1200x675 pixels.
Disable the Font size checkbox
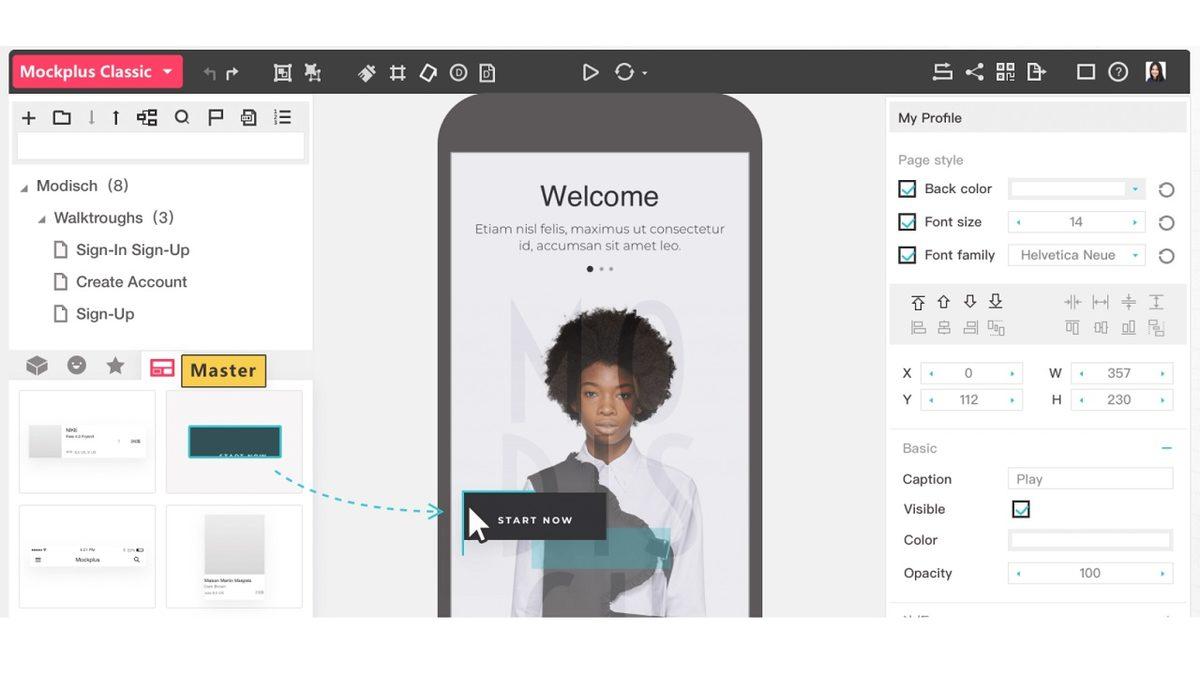pos(907,221)
